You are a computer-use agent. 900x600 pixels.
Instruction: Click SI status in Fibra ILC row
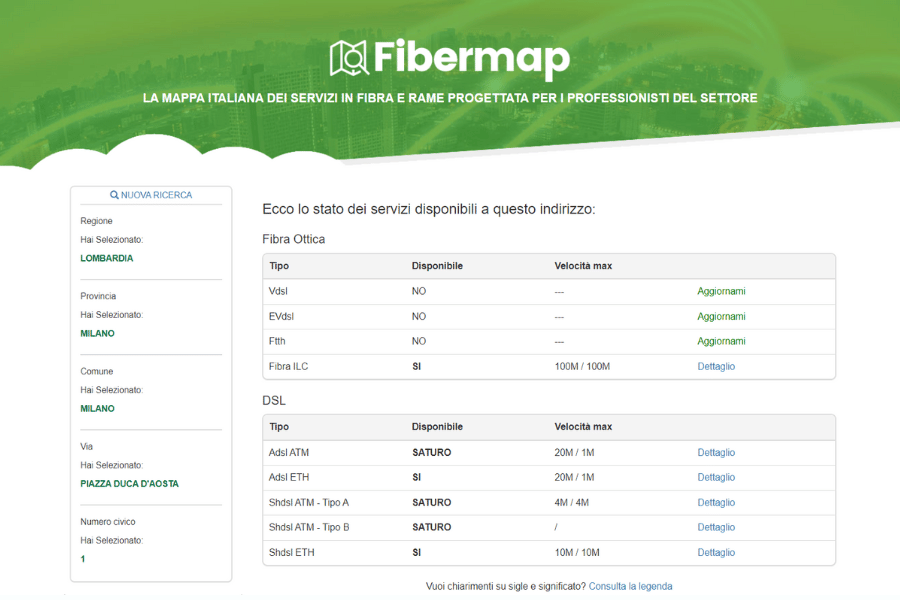(417, 366)
